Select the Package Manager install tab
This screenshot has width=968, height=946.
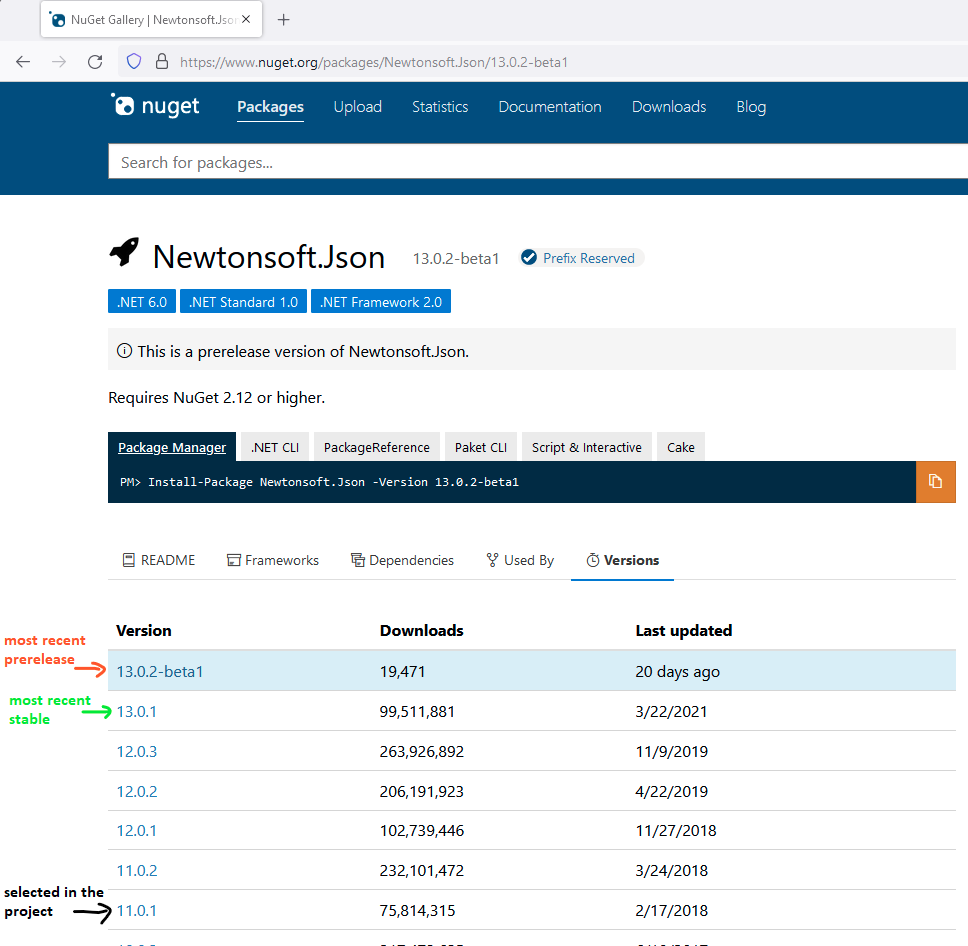tap(172, 447)
